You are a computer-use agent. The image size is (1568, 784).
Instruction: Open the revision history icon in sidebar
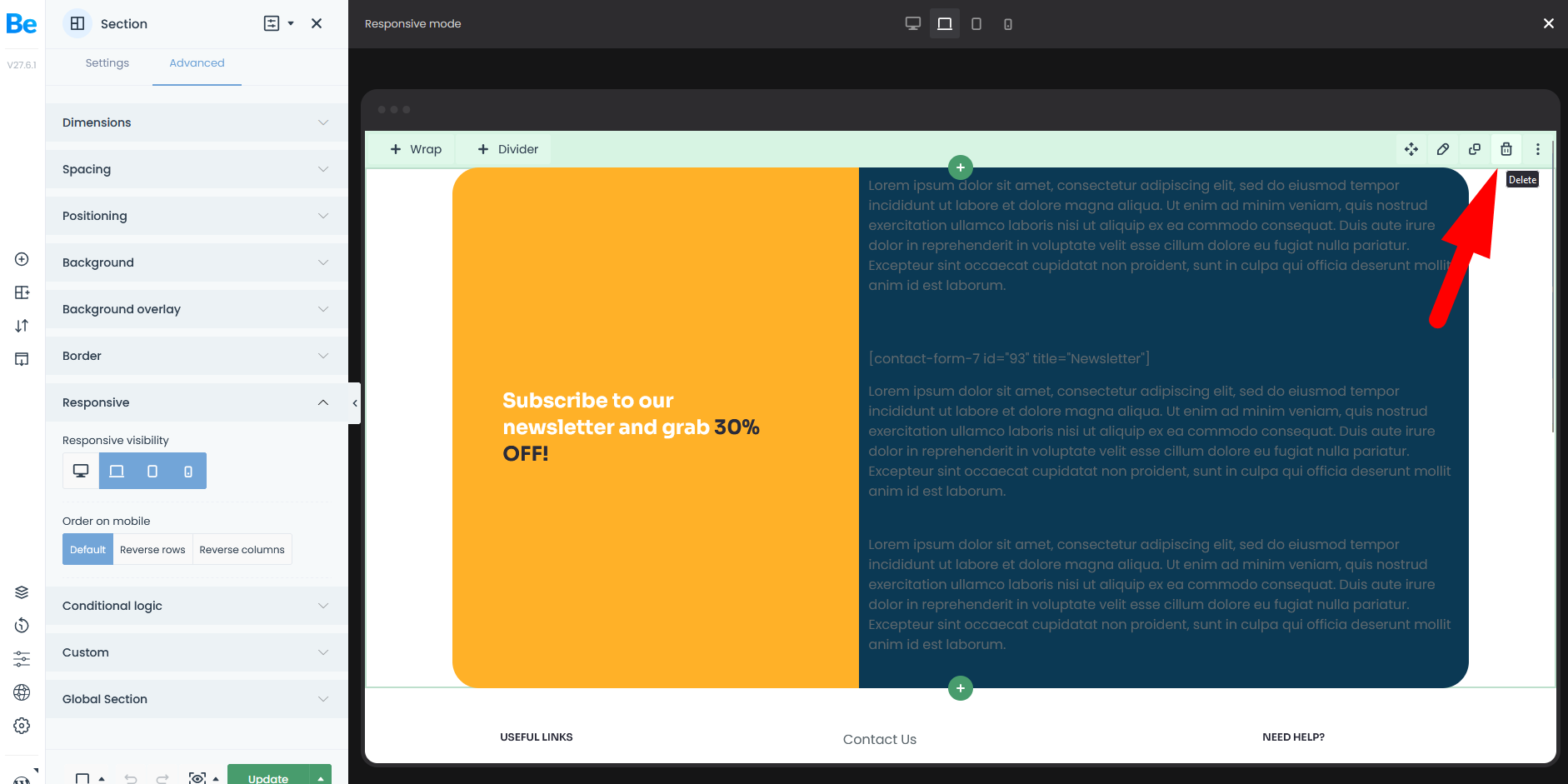pos(22,626)
